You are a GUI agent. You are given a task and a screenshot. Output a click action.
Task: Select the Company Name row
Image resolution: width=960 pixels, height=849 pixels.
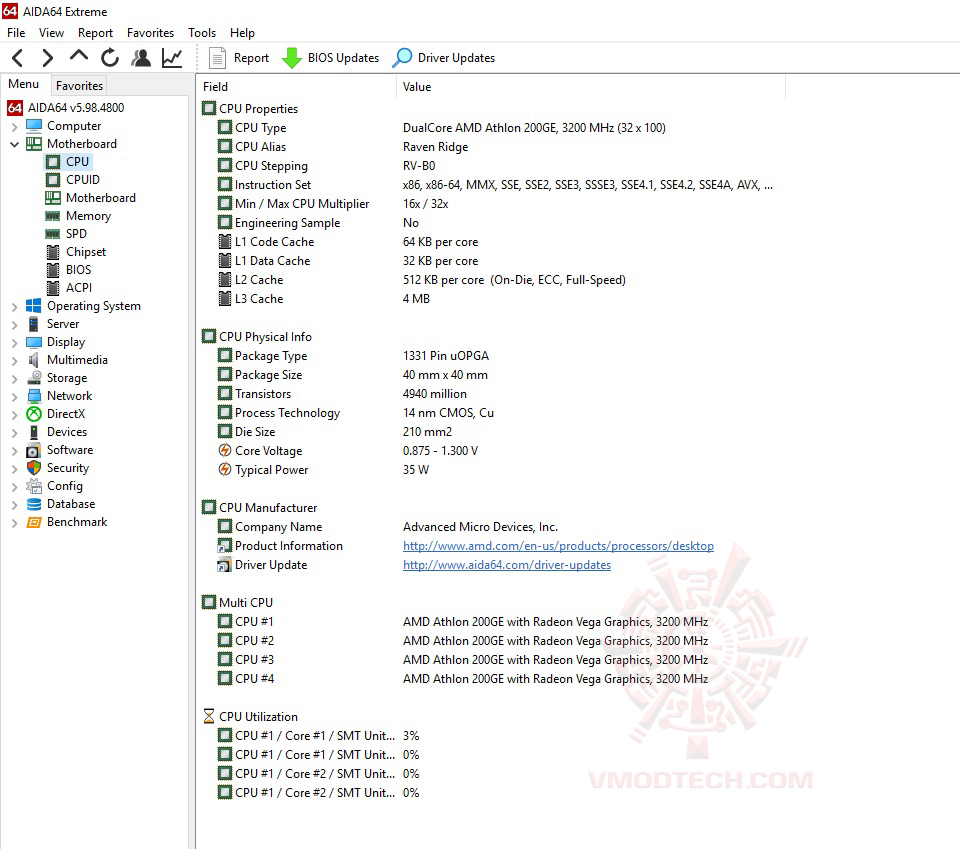[x=388, y=527]
